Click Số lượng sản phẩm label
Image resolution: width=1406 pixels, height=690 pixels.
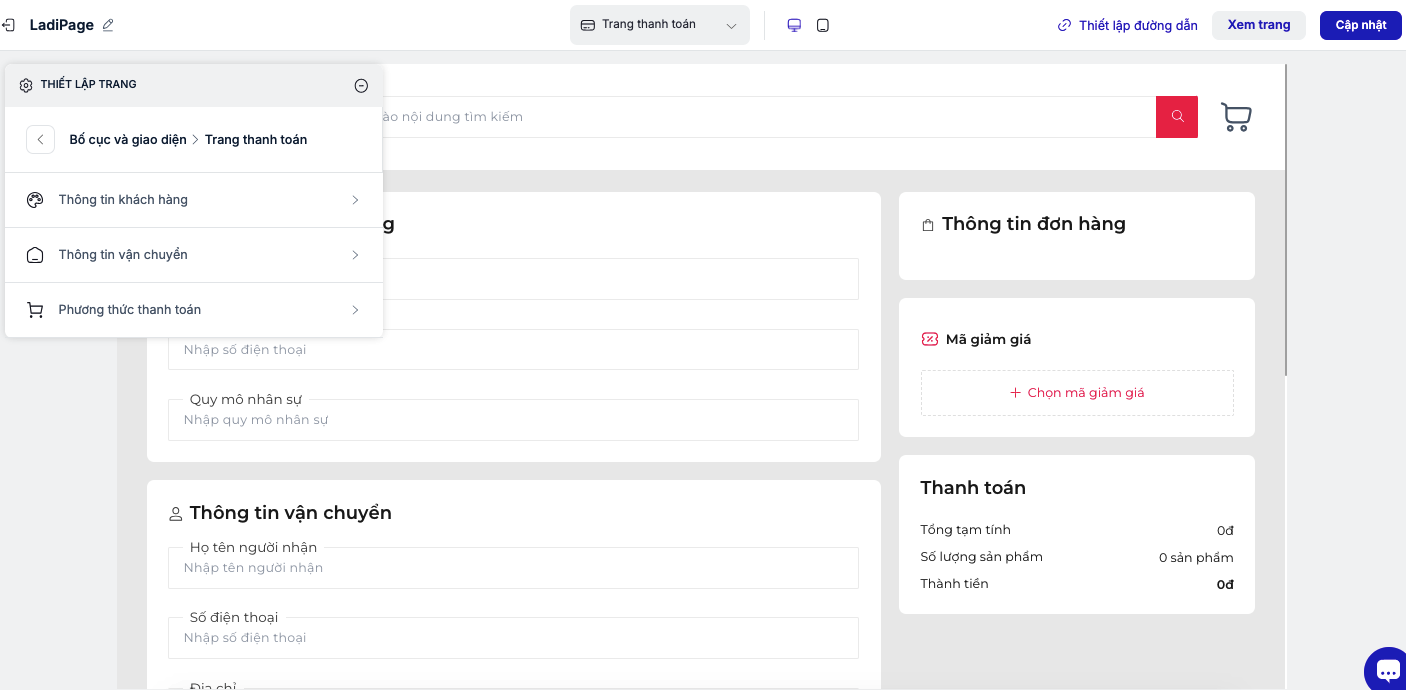point(982,557)
